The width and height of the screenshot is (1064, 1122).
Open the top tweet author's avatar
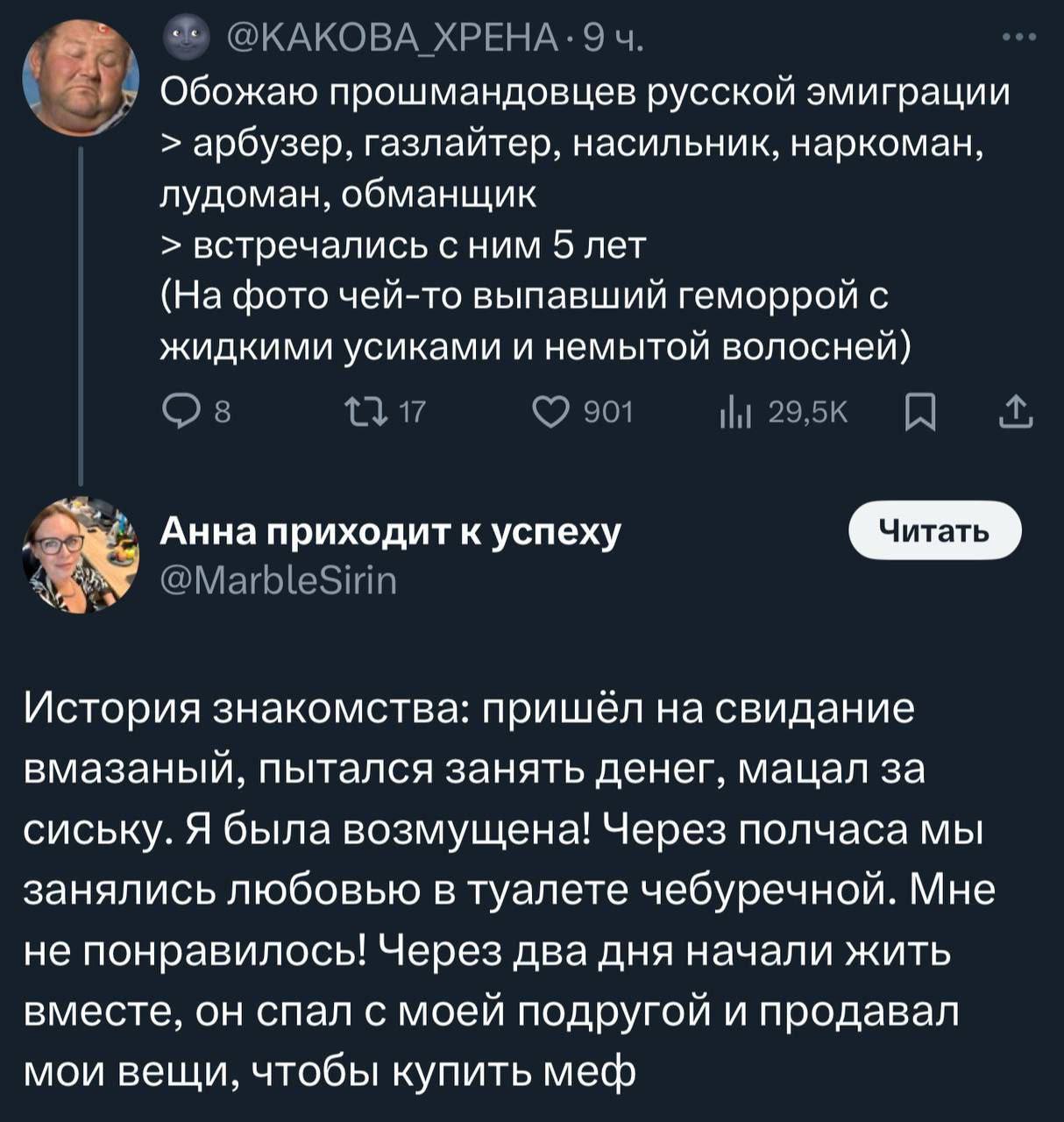(x=81, y=77)
